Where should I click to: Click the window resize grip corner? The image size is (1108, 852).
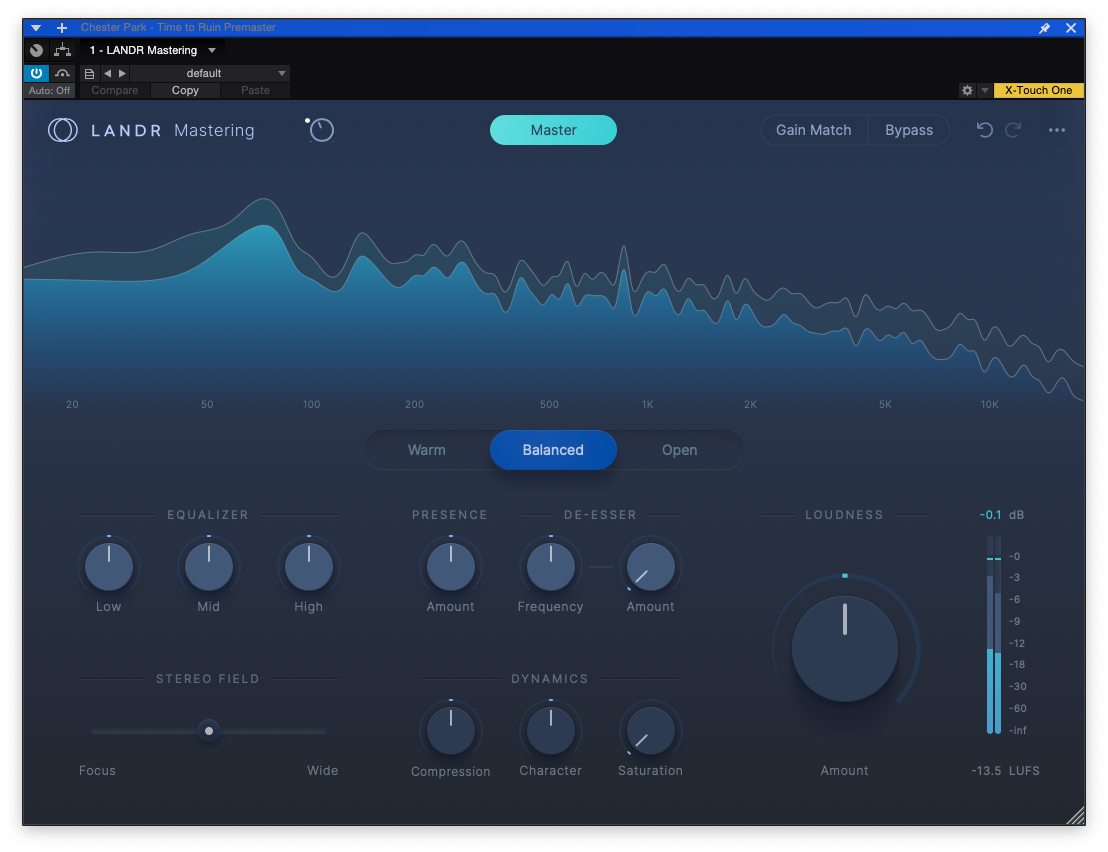[1075, 816]
